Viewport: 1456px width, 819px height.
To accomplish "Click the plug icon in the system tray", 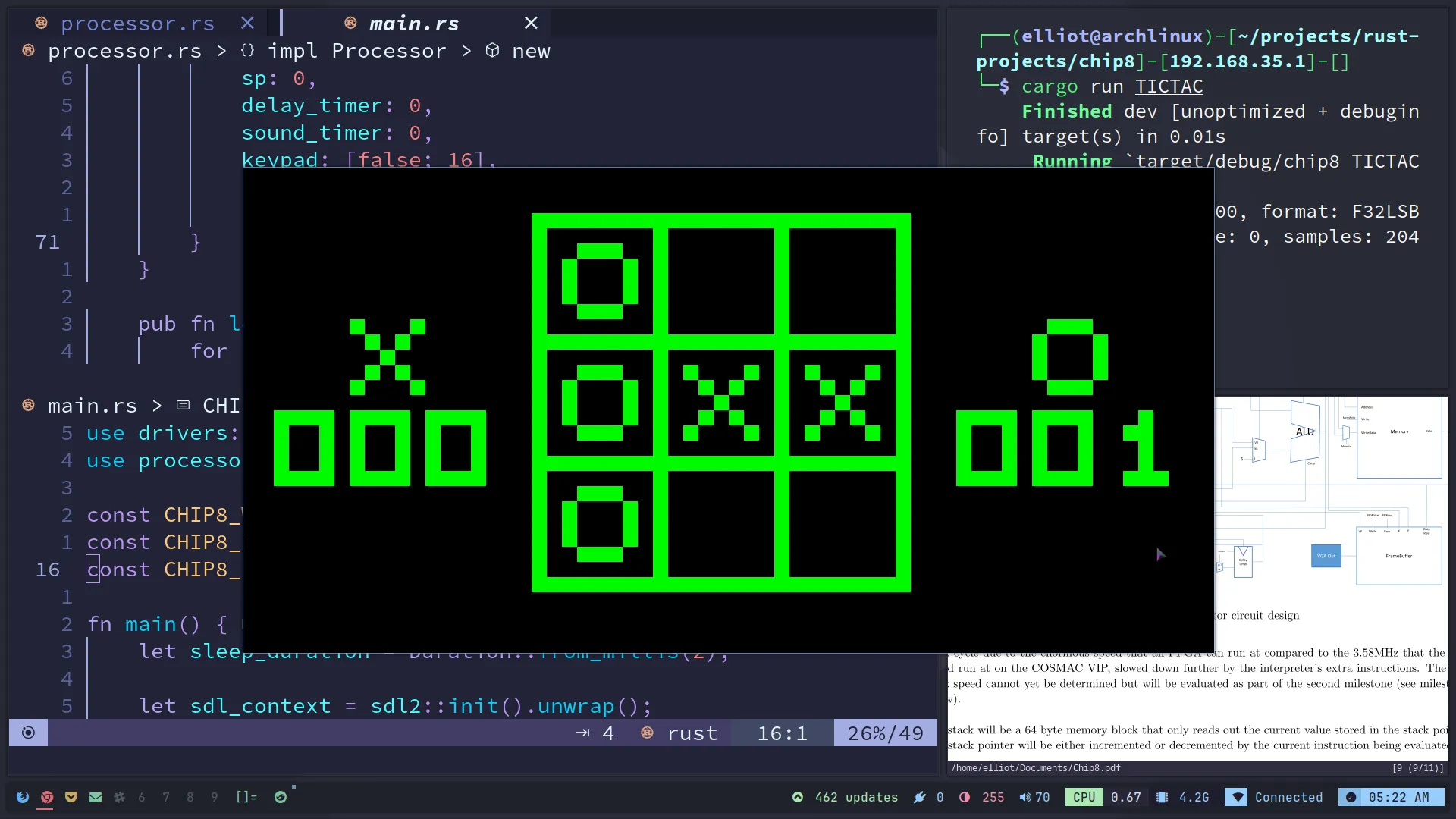I will coord(918,797).
